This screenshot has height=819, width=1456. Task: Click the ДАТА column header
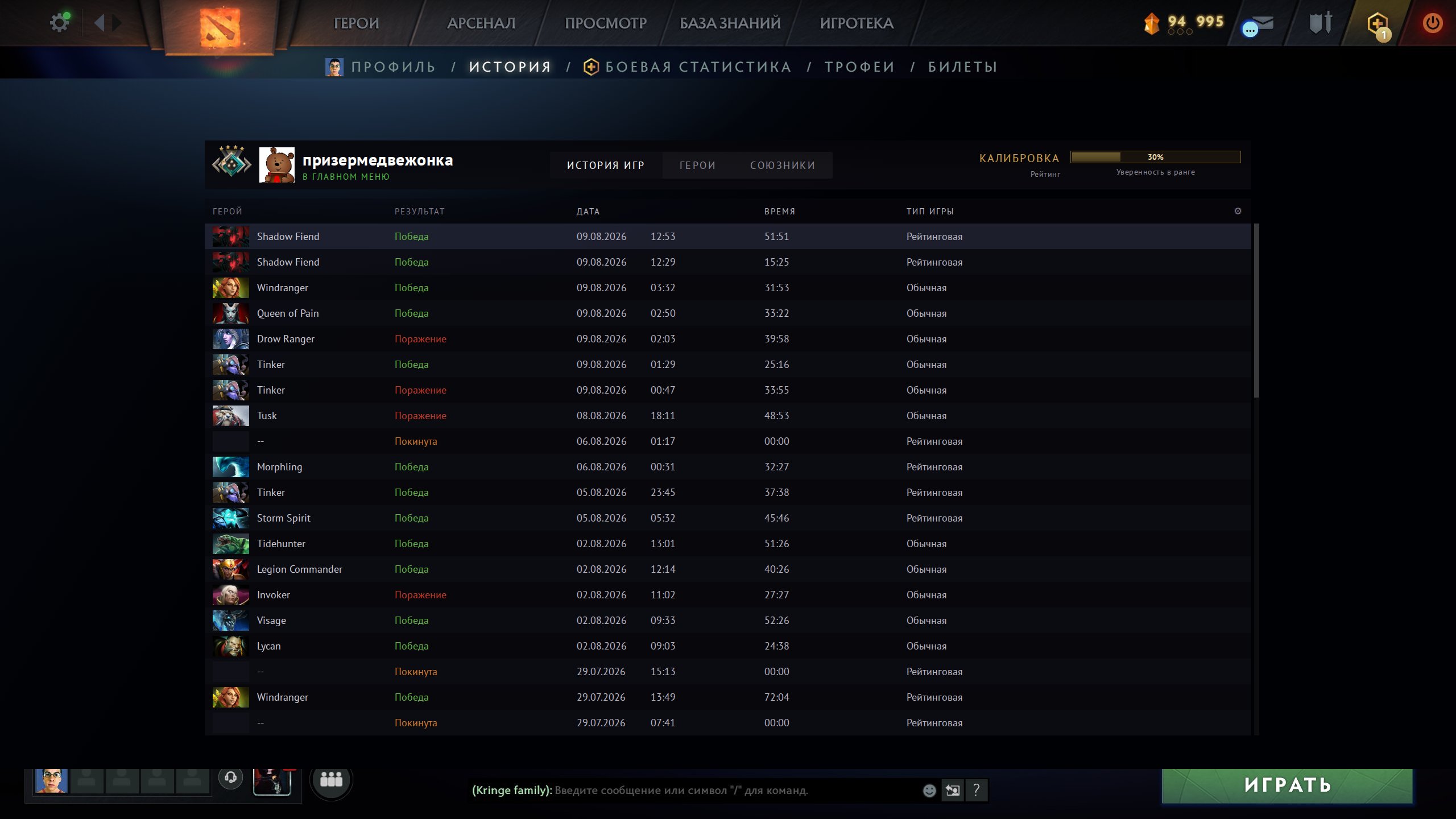(588, 212)
